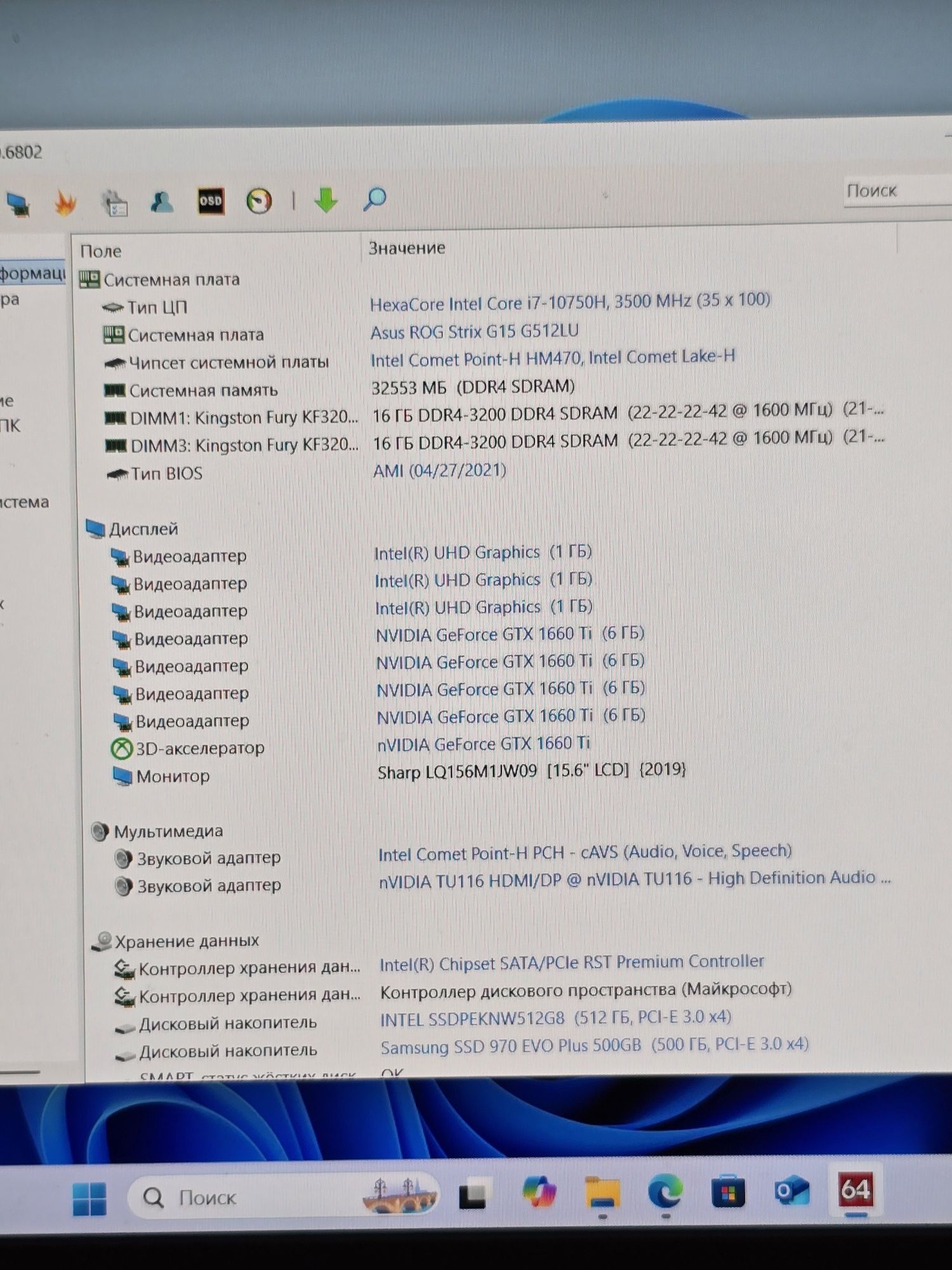Toggle the OSD panel toolbar icon

coord(211,201)
